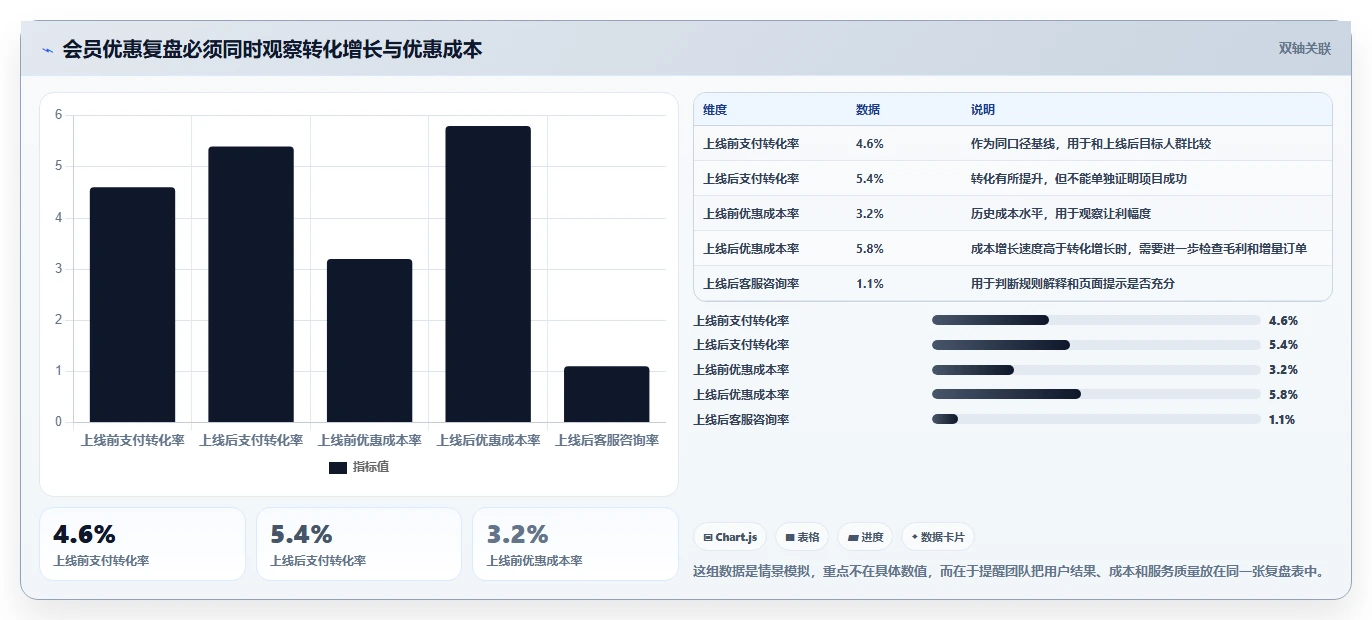Click the 5.8% progress list value

coord(1283,395)
